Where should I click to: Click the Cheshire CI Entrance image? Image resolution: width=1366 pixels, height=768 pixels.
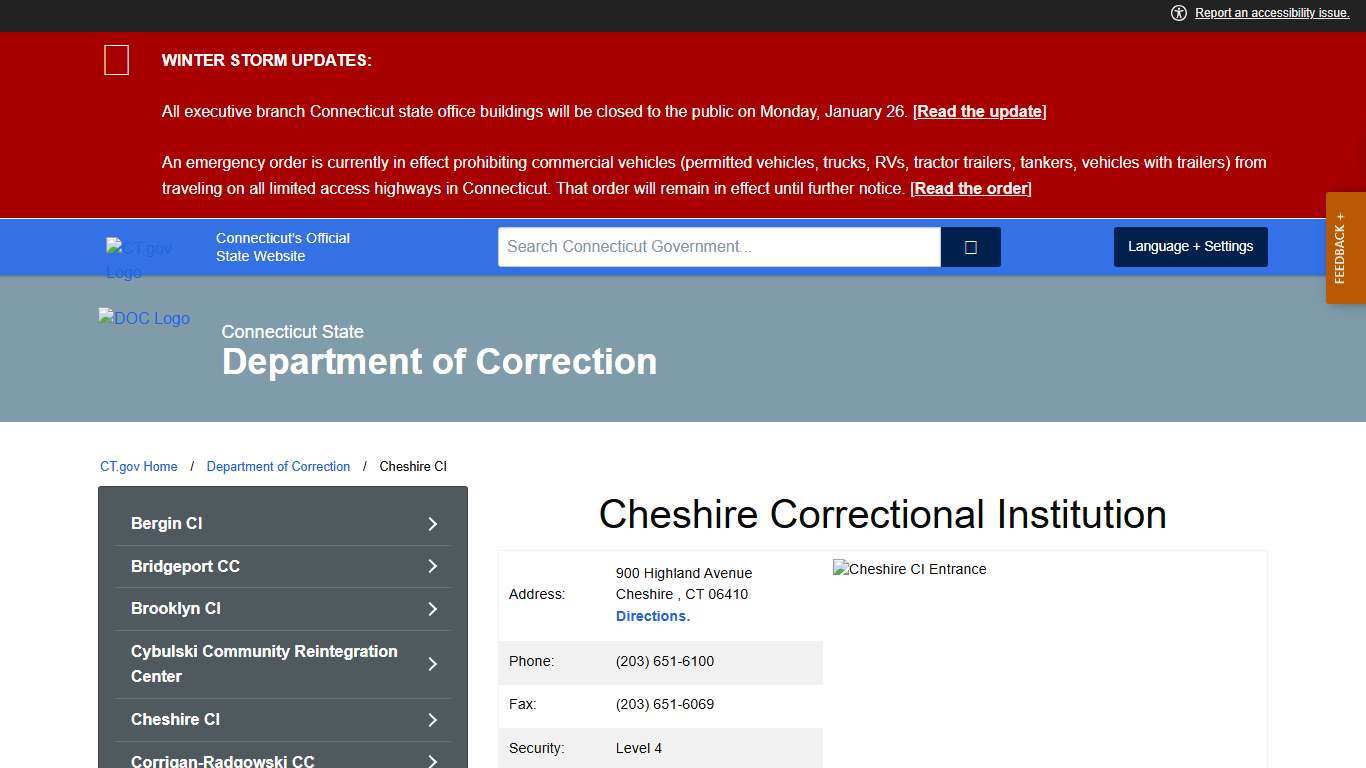point(909,569)
